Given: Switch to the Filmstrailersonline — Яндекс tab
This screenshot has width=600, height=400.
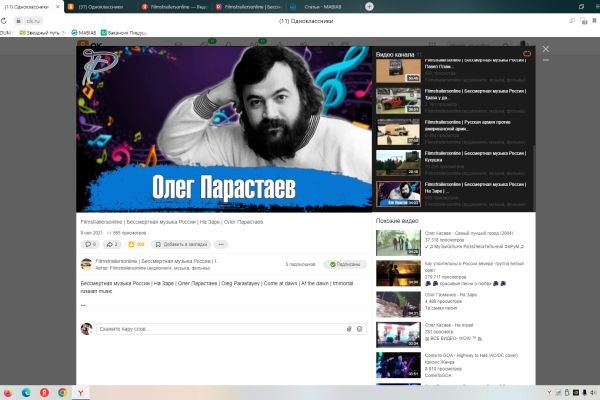Looking at the screenshot, I should point(173,7).
